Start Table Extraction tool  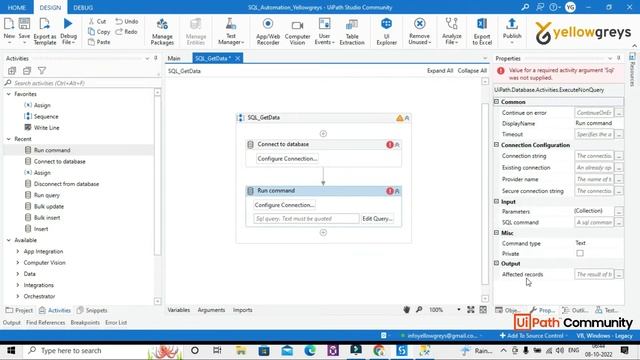[x=352, y=31]
